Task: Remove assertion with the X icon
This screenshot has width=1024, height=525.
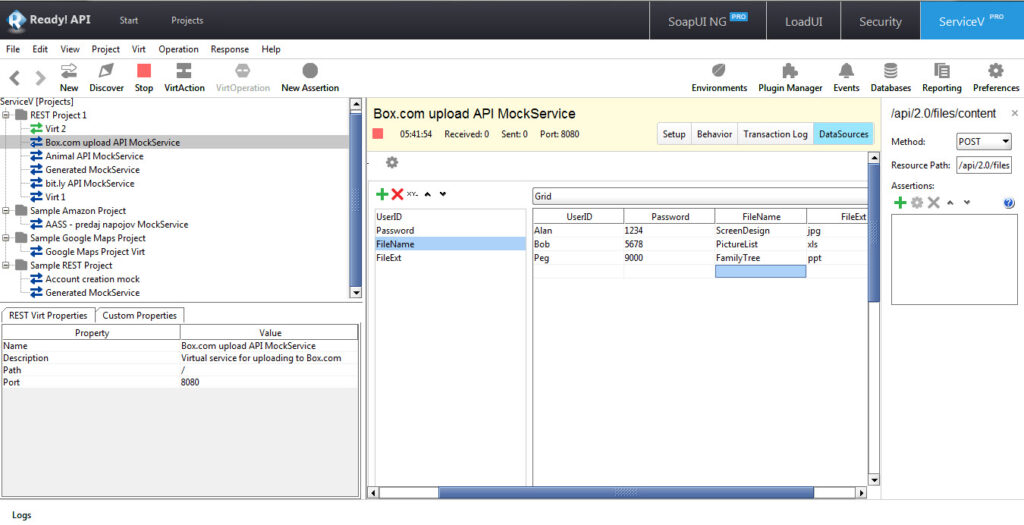Action: (934, 203)
